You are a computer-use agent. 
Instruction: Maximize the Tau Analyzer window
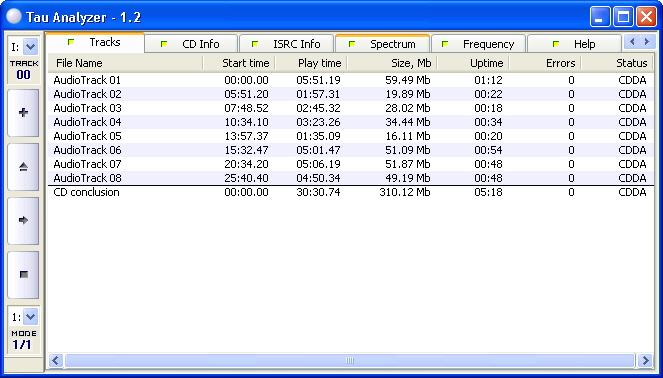click(x=623, y=17)
